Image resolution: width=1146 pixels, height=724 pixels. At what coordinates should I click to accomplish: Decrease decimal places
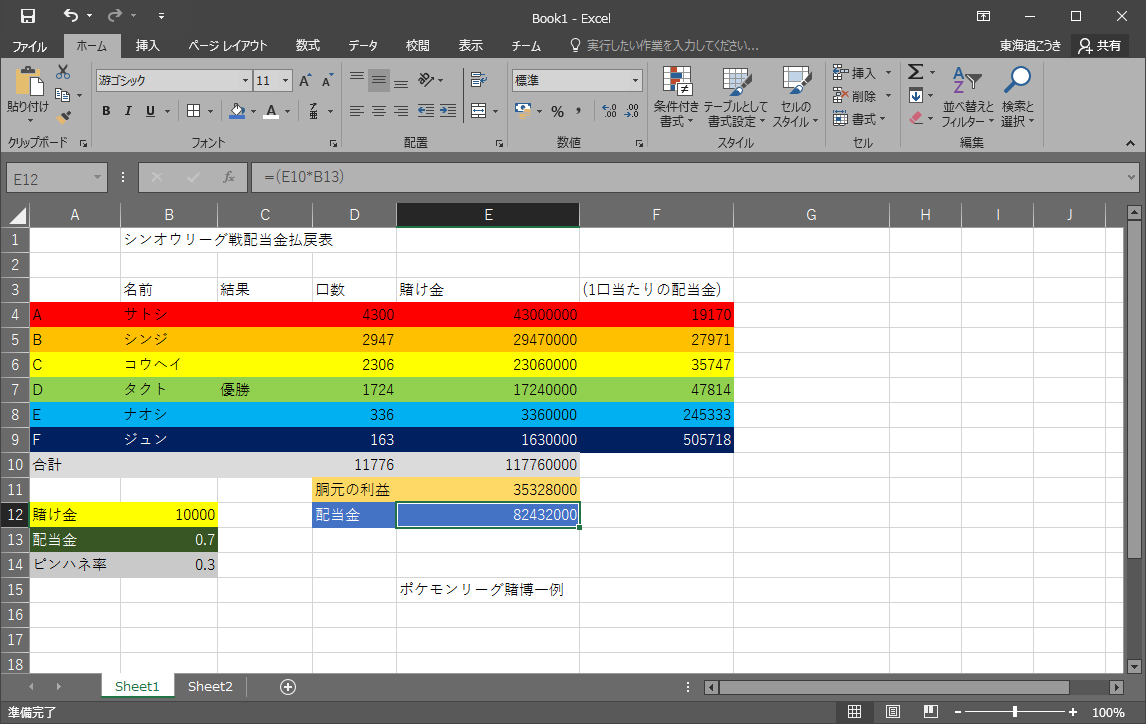tap(632, 111)
